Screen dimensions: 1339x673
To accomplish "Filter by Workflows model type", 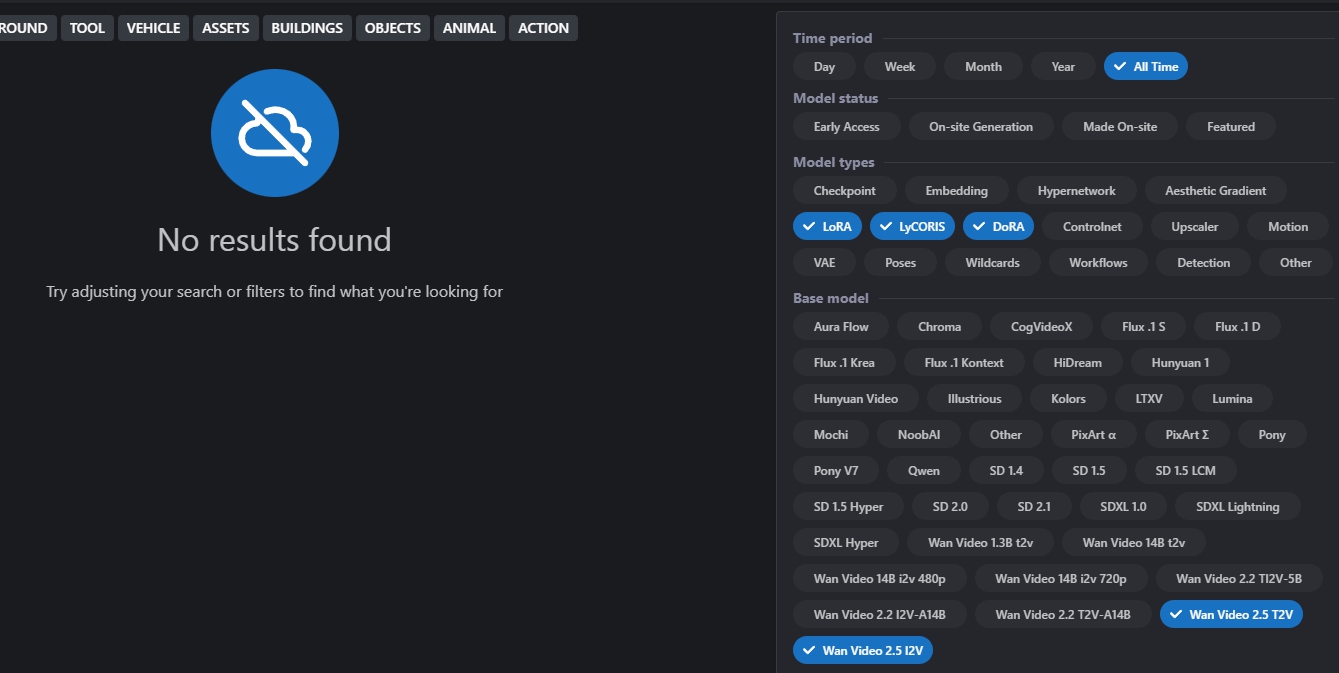I will point(1098,263).
